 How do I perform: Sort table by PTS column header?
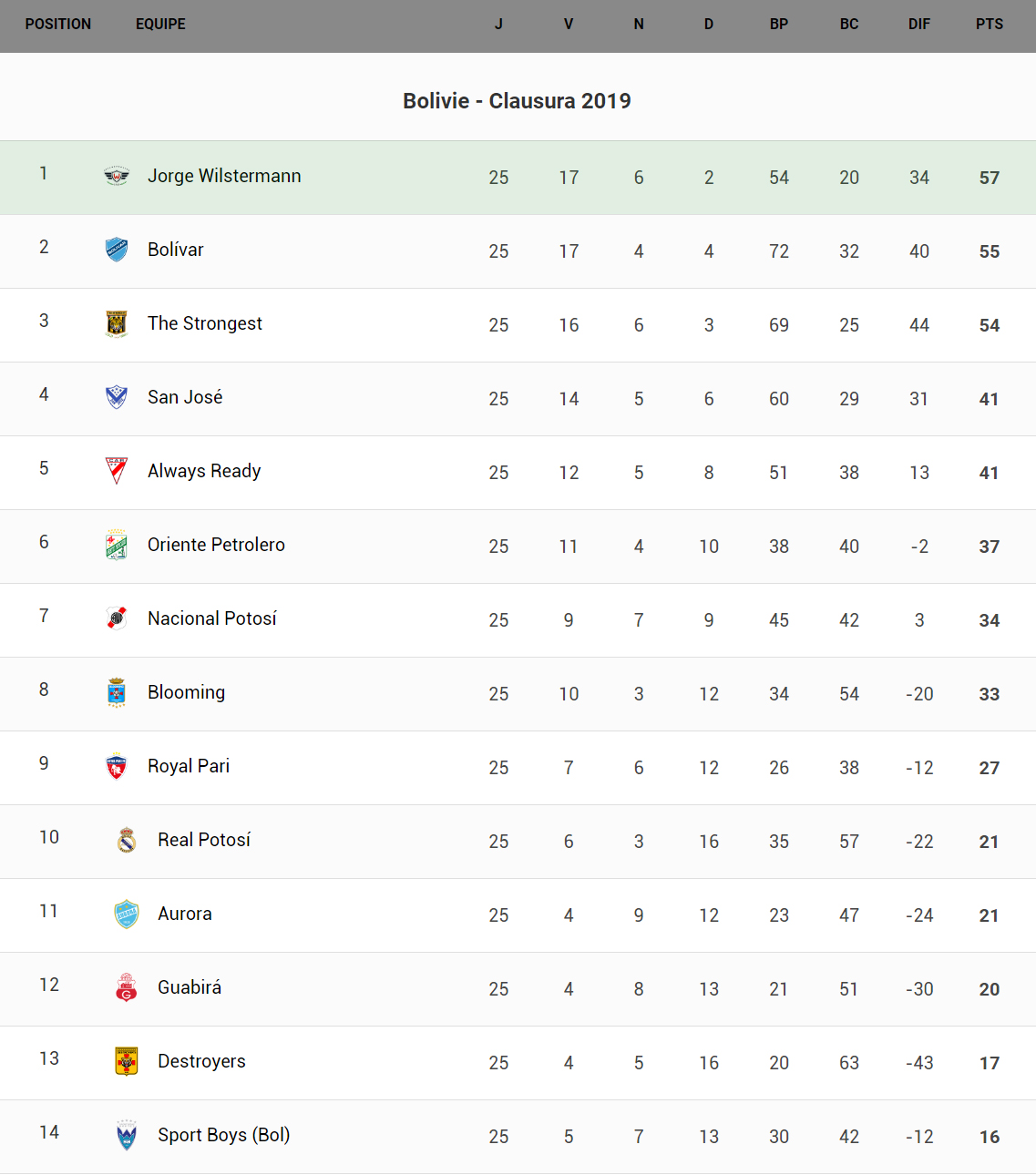pyautogui.click(x=989, y=25)
